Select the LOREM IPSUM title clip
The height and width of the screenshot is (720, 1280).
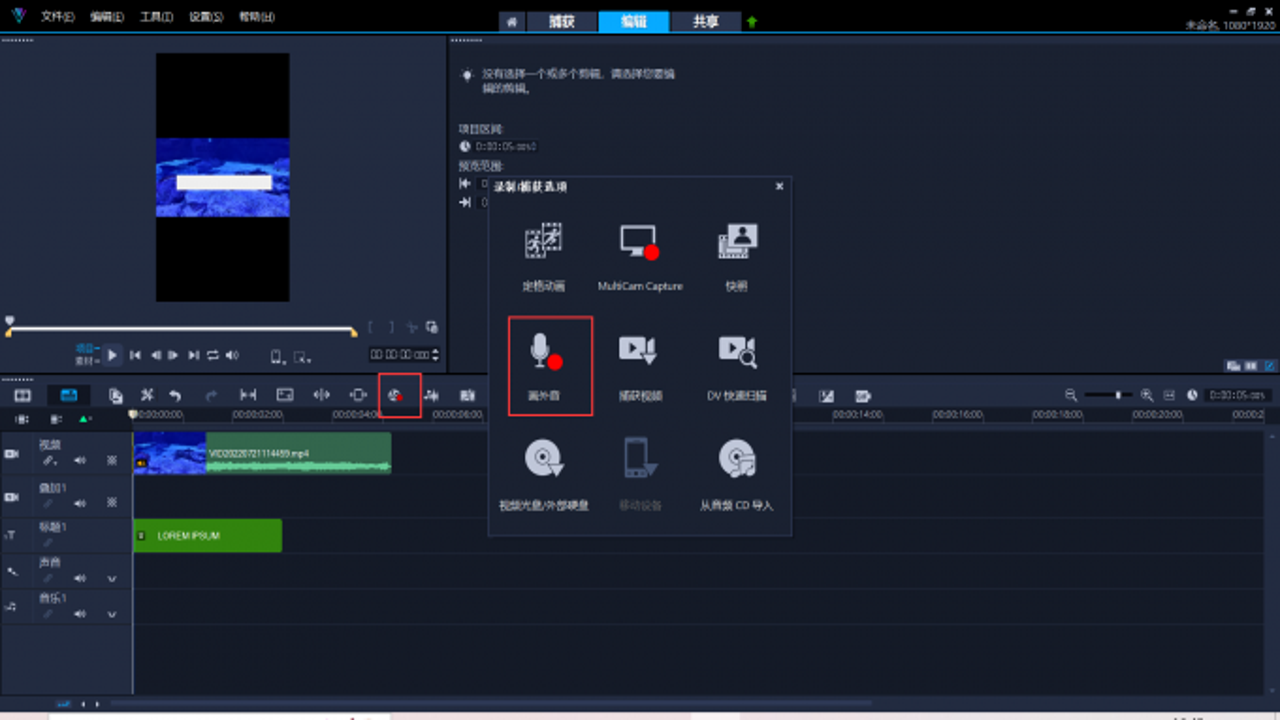[208, 536]
